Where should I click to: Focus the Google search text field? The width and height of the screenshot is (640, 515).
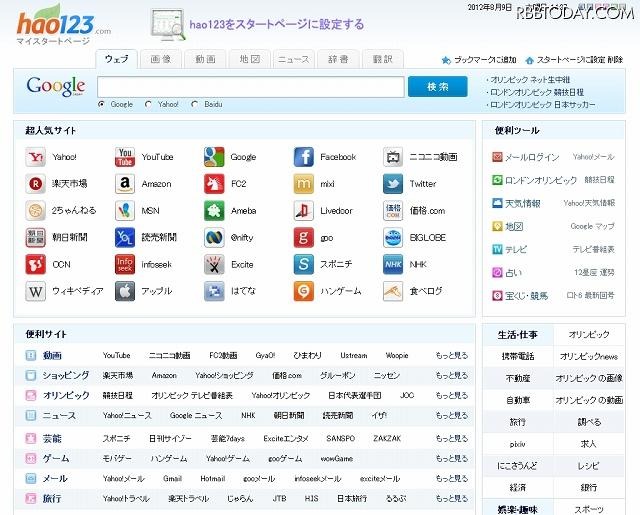251,87
